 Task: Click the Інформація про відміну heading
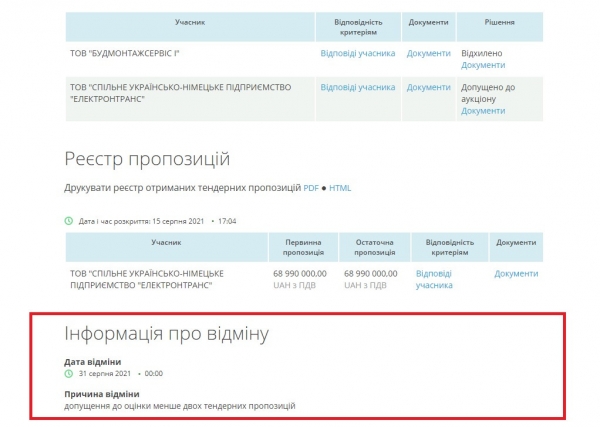coord(166,333)
